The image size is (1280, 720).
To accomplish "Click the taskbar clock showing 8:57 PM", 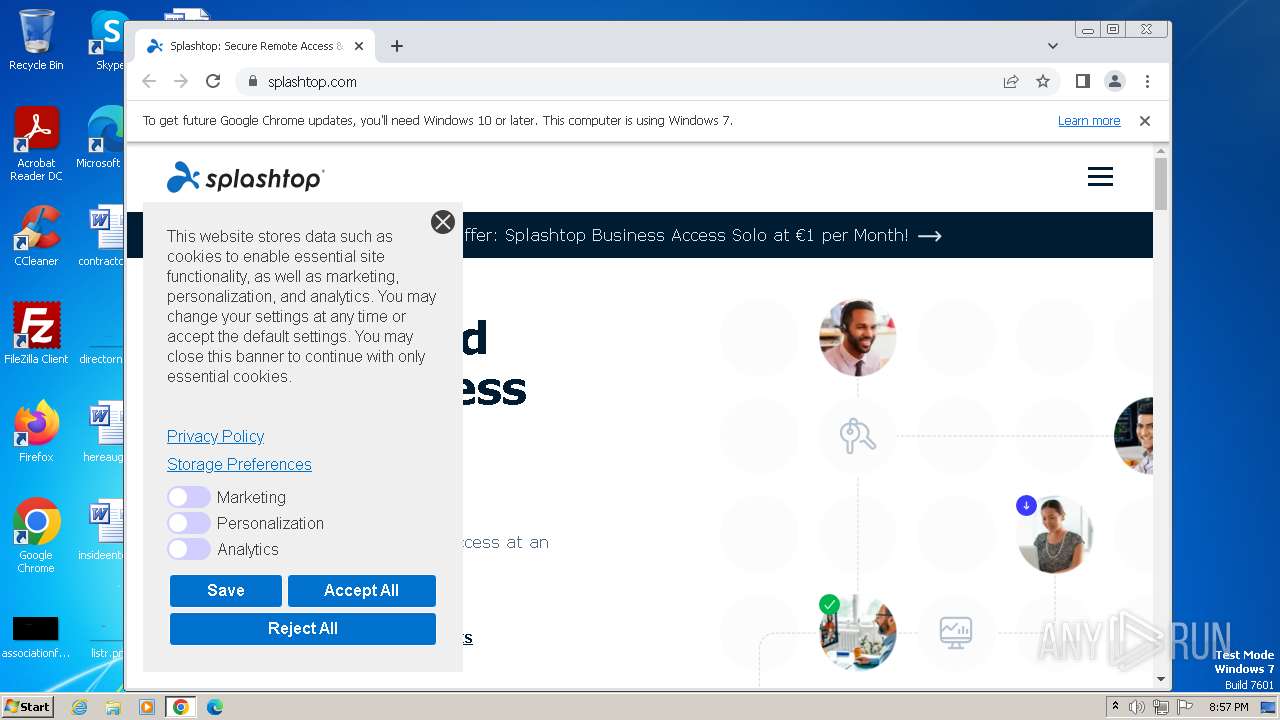I will [x=1229, y=707].
